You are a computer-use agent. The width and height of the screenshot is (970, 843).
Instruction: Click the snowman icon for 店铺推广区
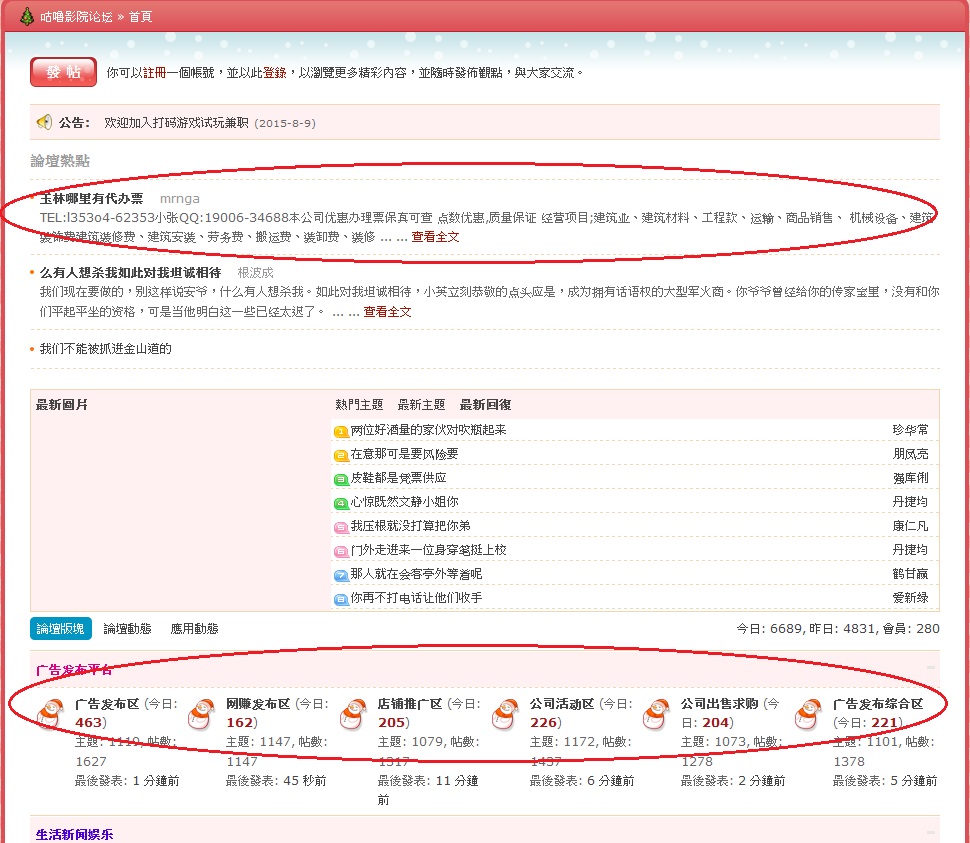tap(355, 714)
